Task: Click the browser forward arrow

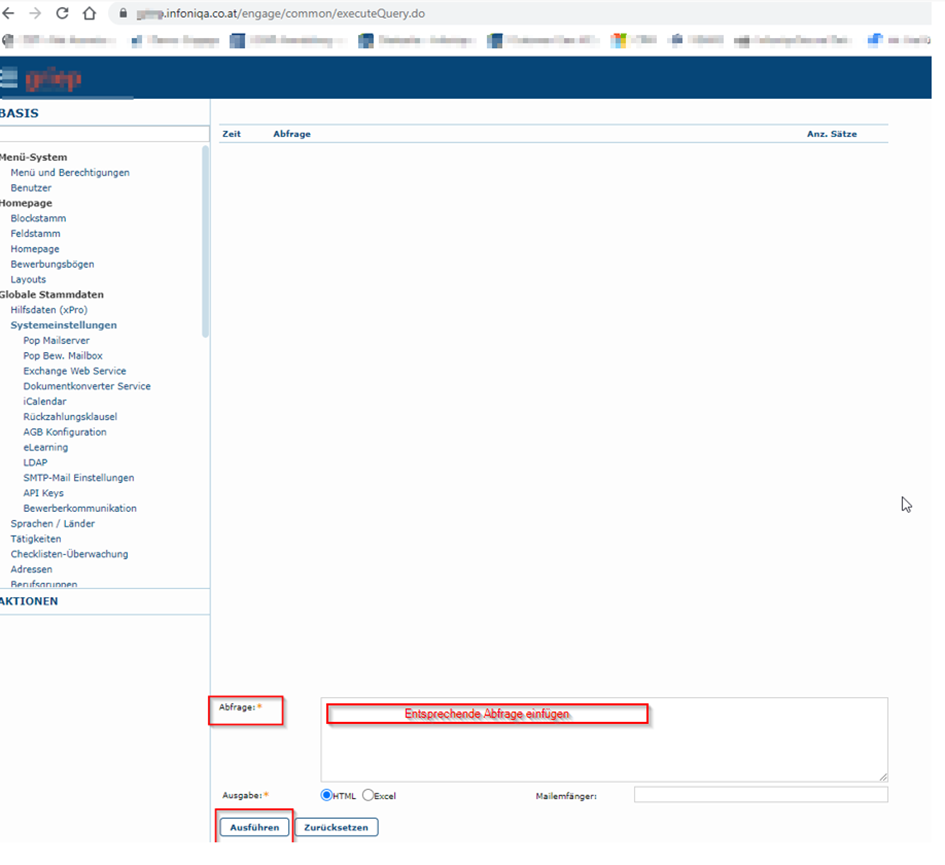Action: point(36,14)
